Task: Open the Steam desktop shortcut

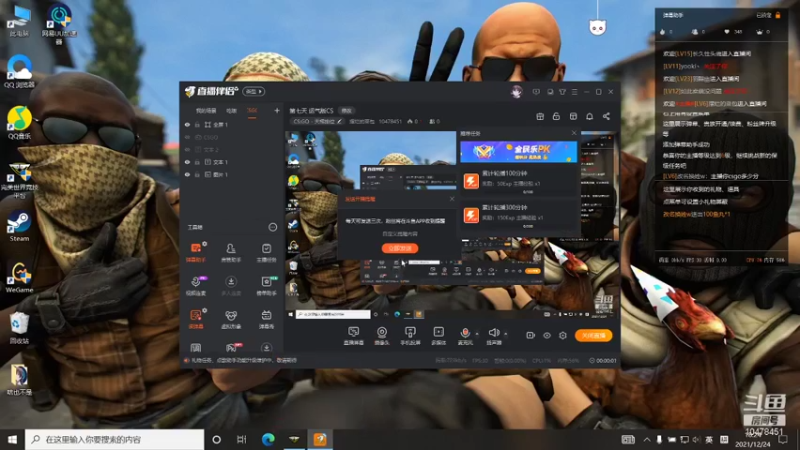Action: point(19,226)
